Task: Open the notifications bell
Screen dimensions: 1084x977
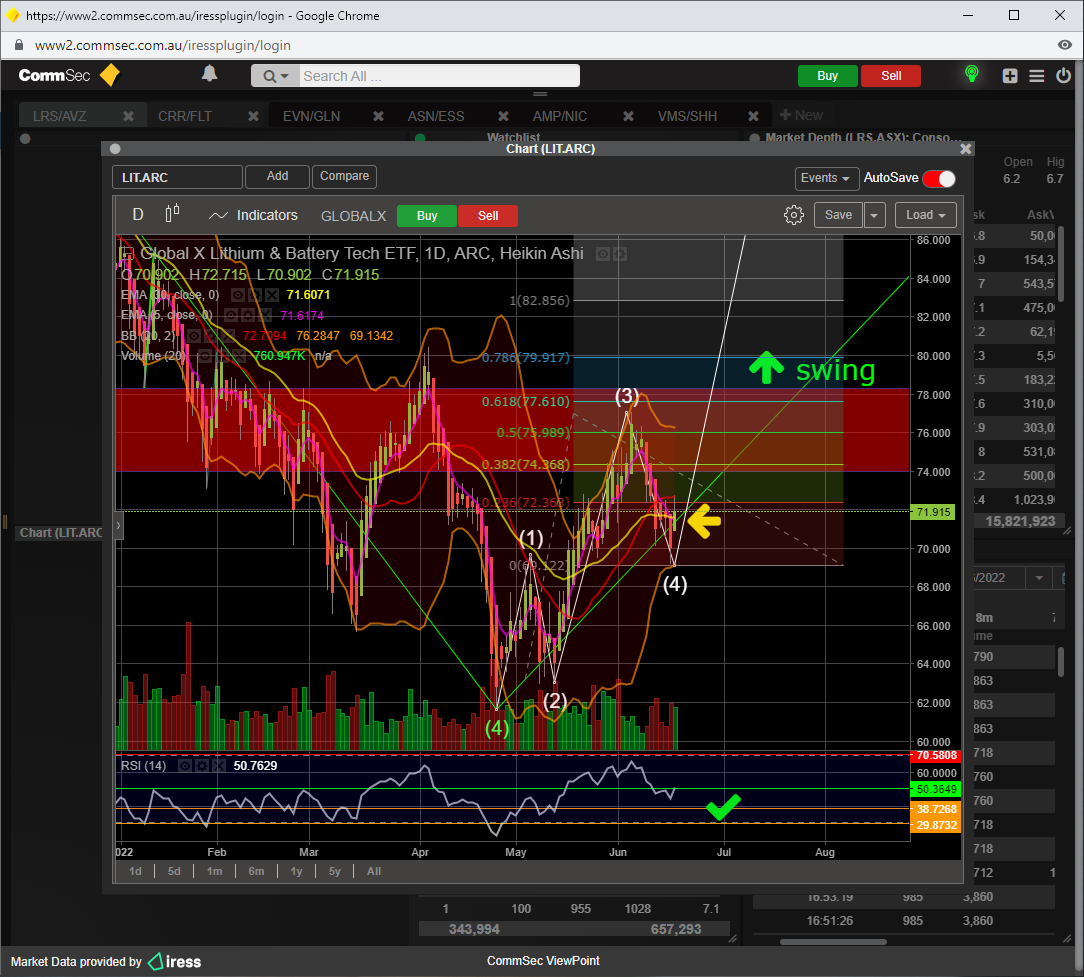Action: 209,73
